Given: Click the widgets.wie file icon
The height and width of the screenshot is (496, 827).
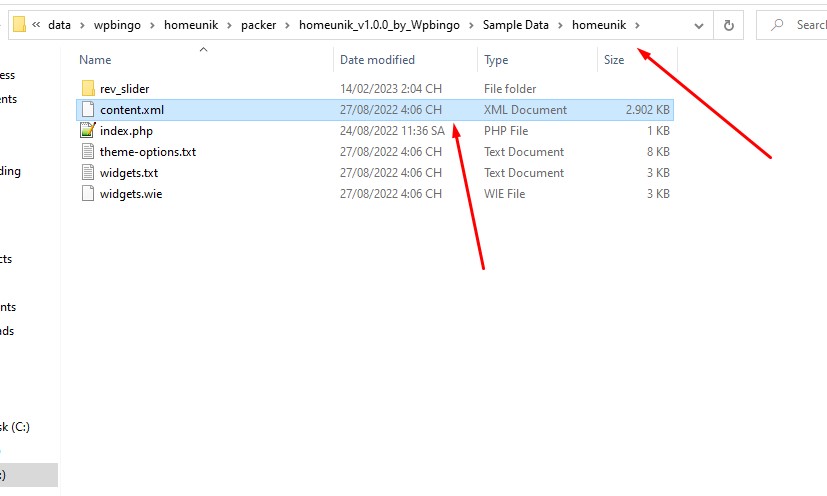Looking at the screenshot, I should 88,194.
